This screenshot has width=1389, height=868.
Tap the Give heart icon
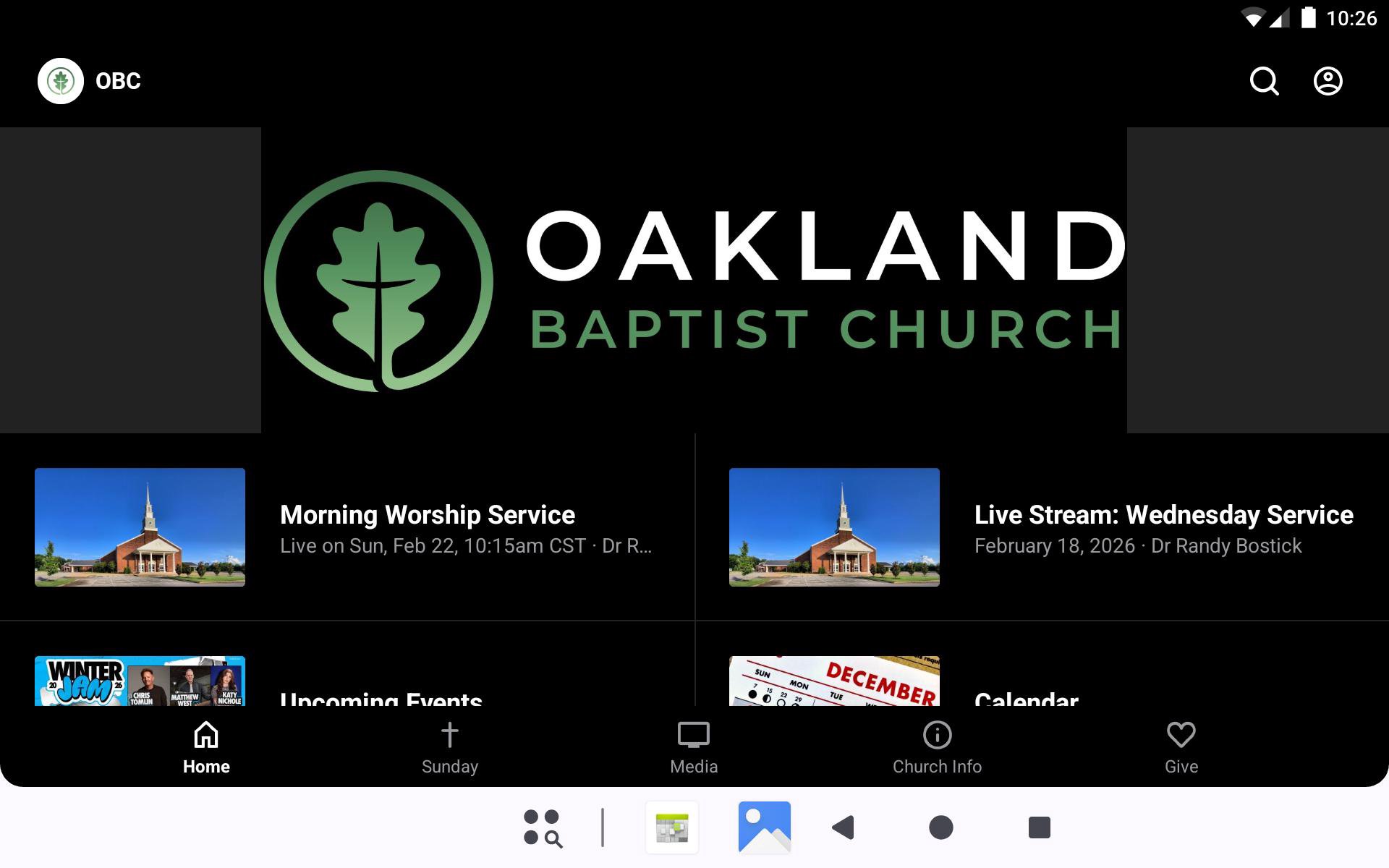click(1181, 736)
